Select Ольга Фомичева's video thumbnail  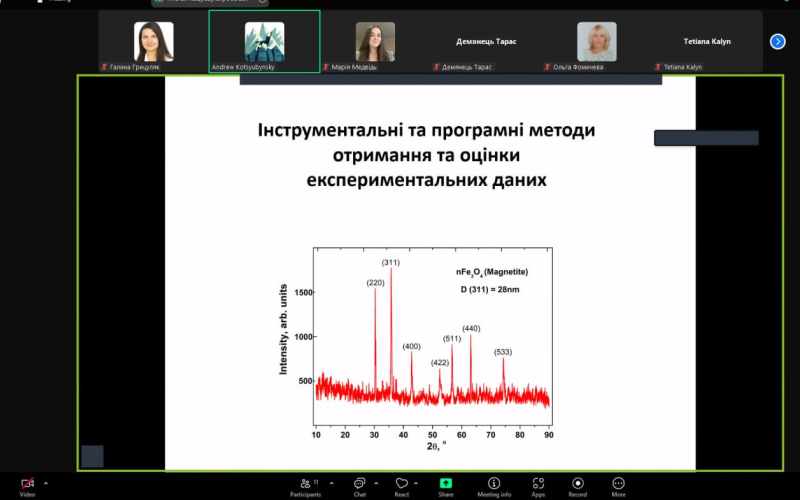pyautogui.click(x=596, y=41)
